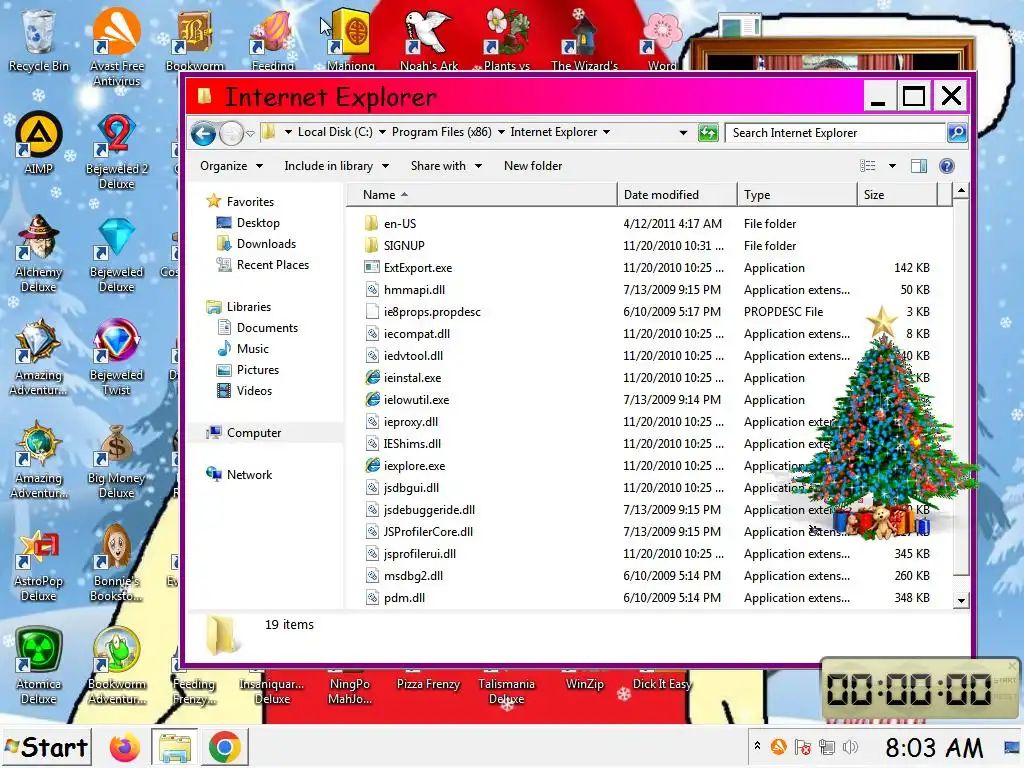This screenshot has height=768, width=1024.
Task: Select Downloads under Favorites
Action: (x=266, y=244)
